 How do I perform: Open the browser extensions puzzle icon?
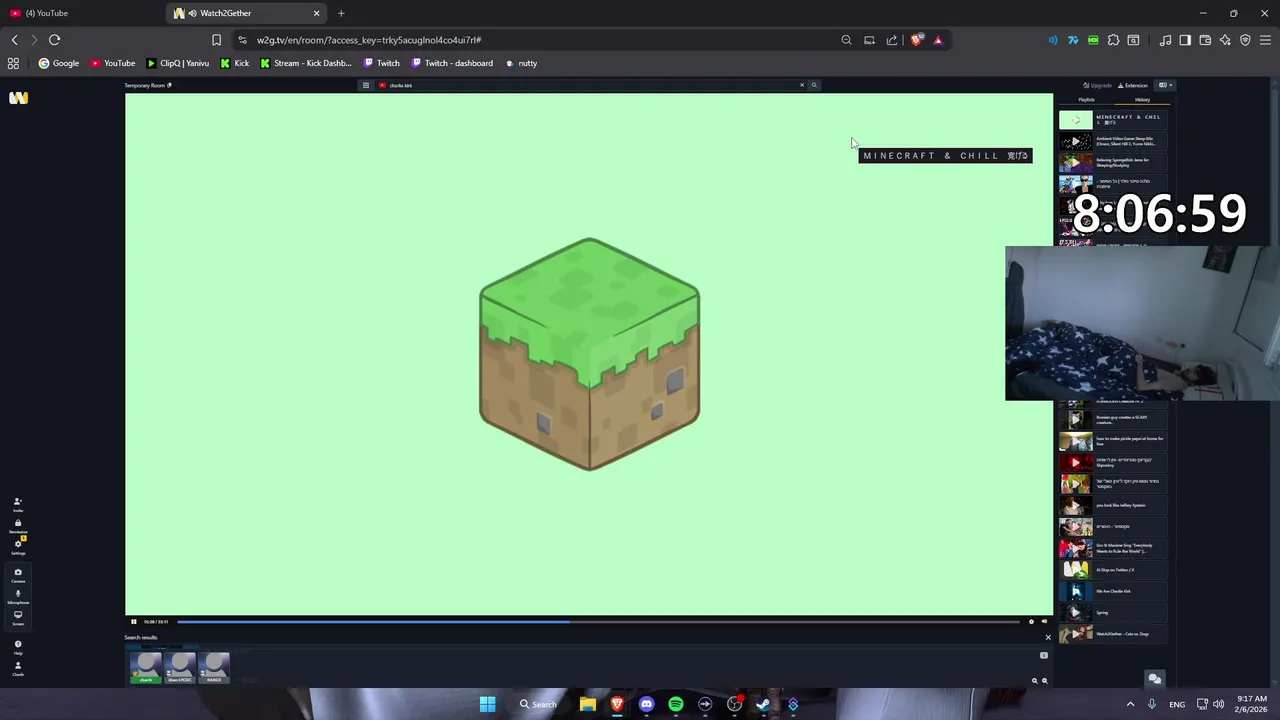click(x=1113, y=40)
